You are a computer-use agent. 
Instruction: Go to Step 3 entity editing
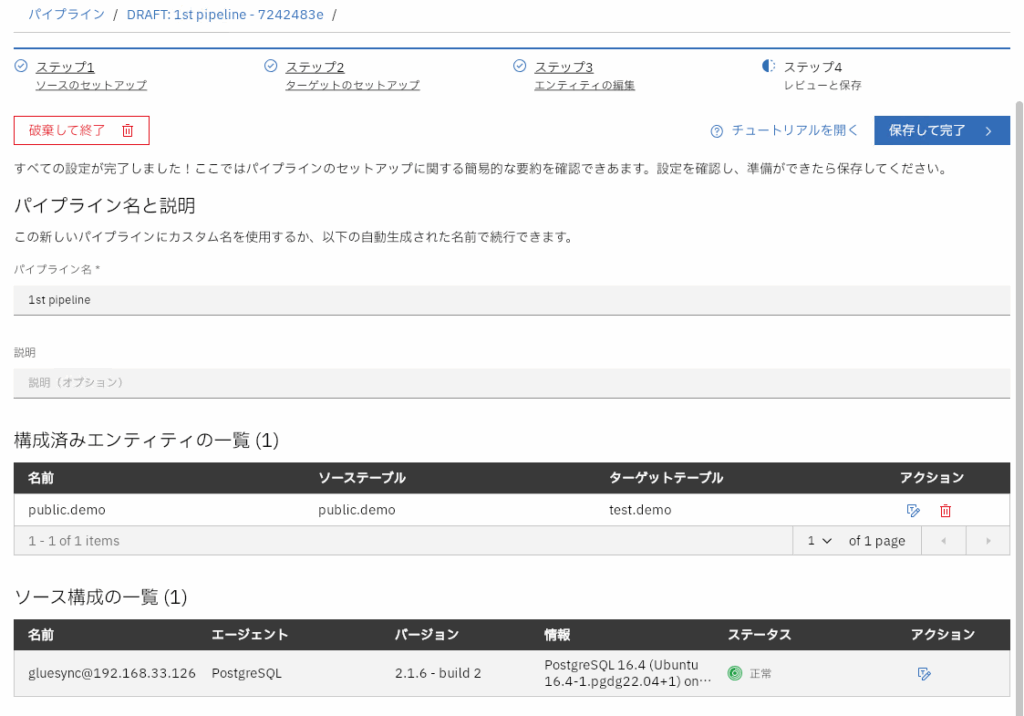563,67
